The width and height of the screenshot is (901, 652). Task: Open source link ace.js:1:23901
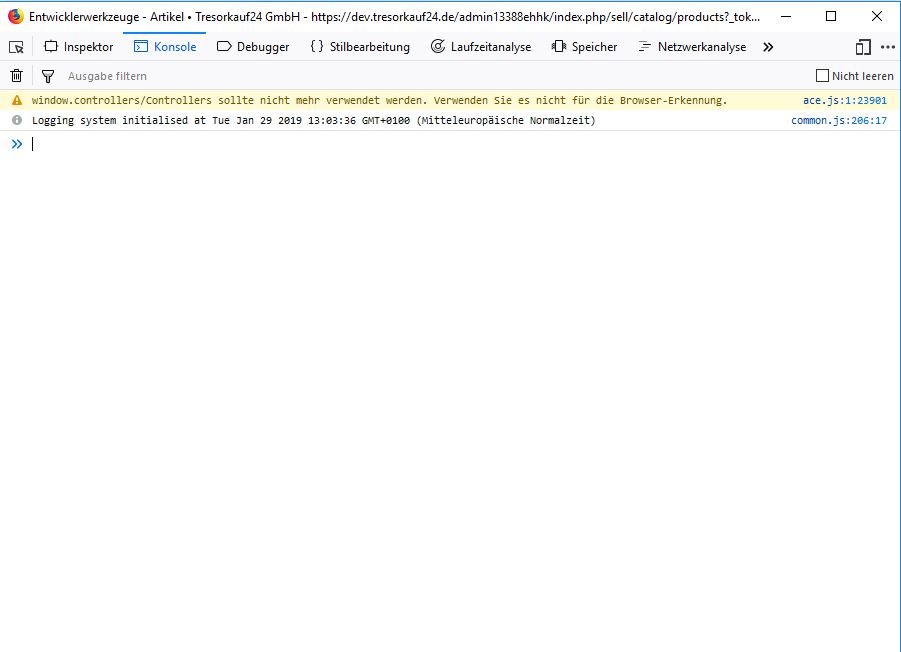point(845,101)
